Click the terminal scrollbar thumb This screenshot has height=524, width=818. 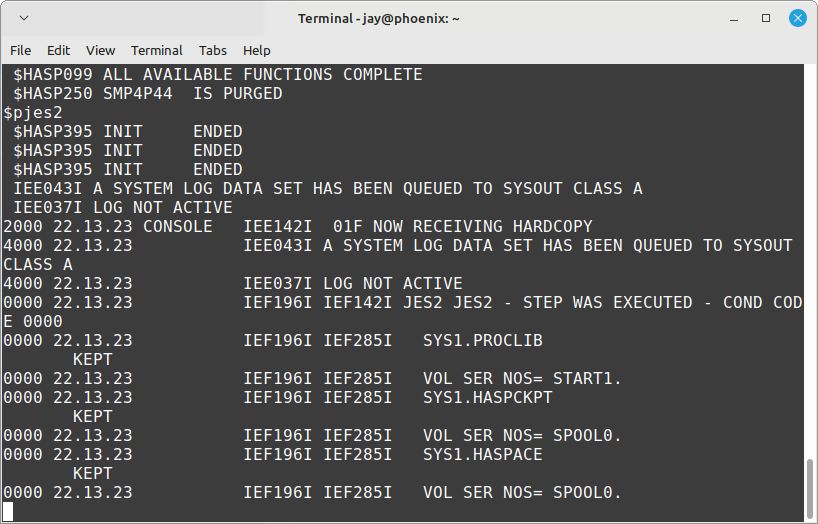810,489
